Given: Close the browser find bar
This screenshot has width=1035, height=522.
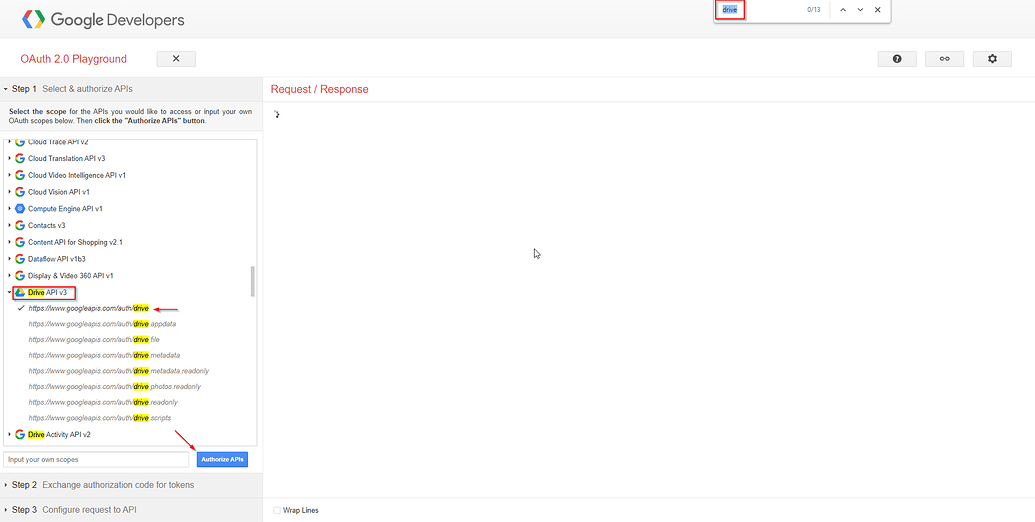Looking at the screenshot, I should tap(877, 10).
